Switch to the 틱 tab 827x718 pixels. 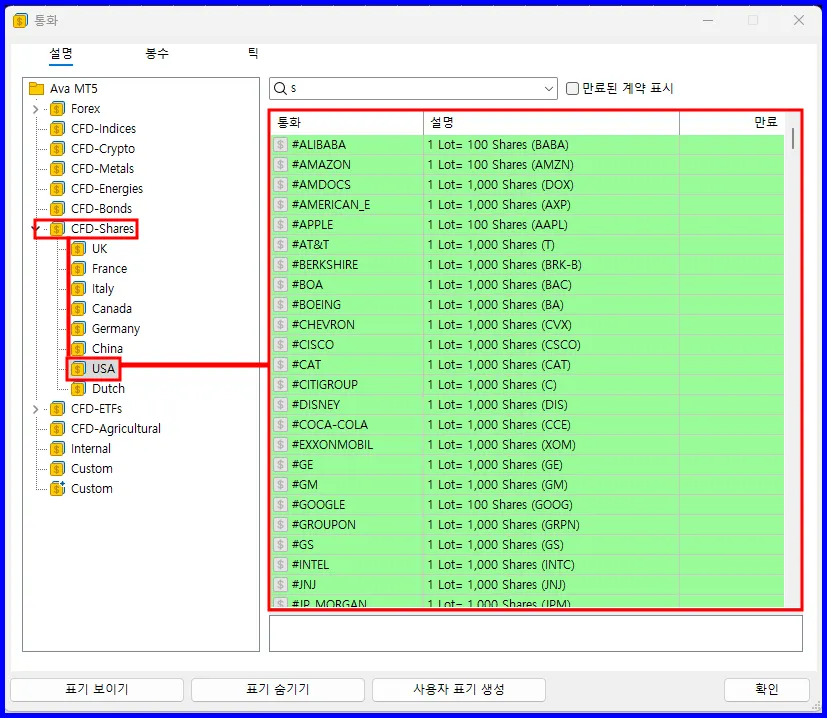click(x=253, y=53)
